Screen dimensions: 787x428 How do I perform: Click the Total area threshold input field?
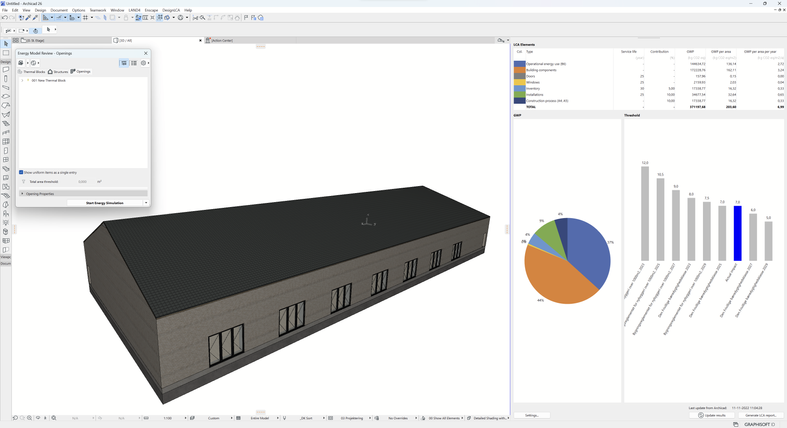83,182
